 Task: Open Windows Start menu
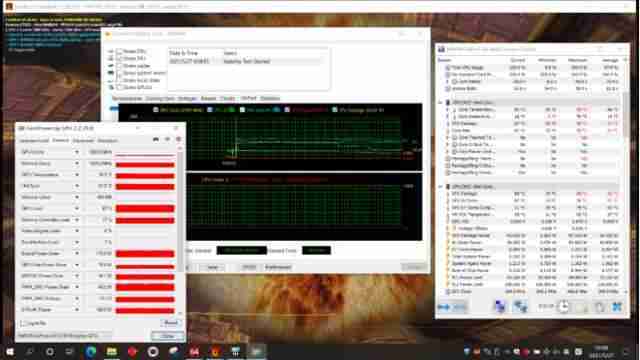pos(9,351)
